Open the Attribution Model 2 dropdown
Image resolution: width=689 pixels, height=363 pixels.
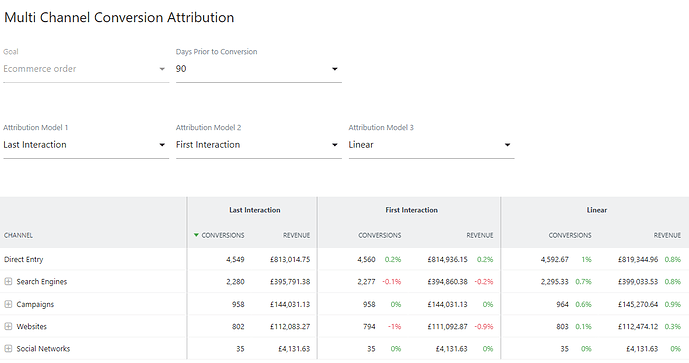coord(259,145)
